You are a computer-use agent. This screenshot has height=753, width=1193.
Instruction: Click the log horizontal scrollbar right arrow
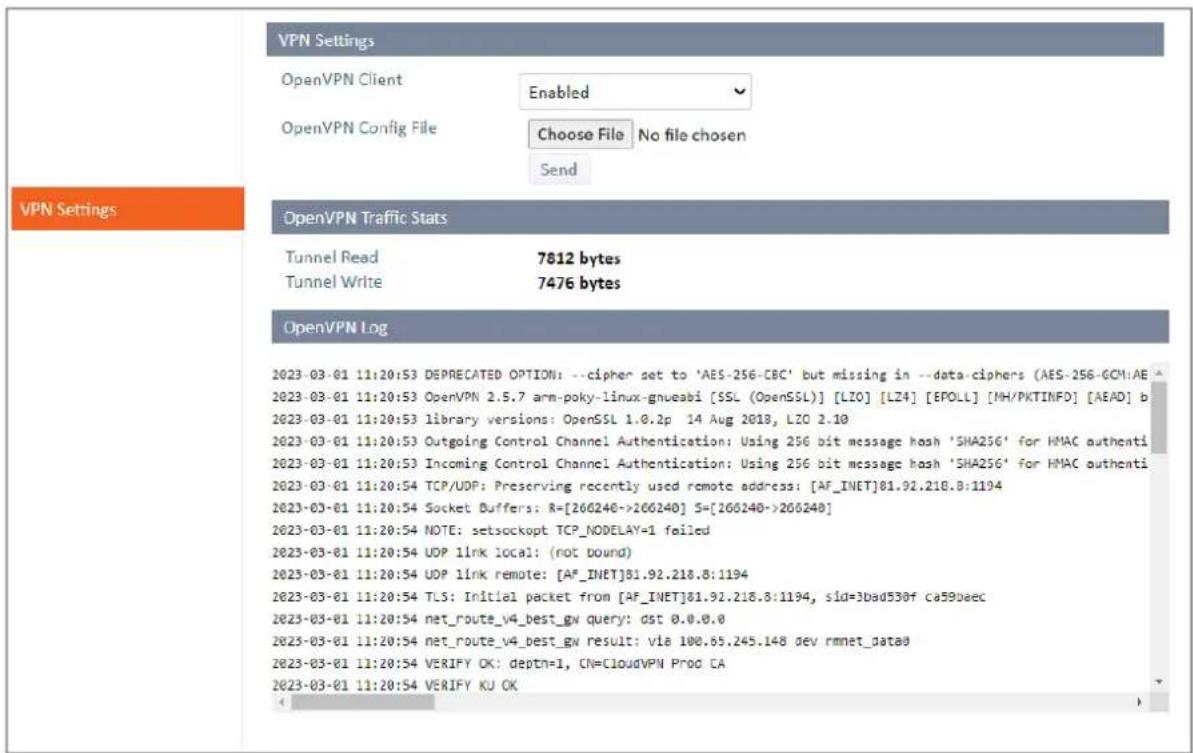1139,702
